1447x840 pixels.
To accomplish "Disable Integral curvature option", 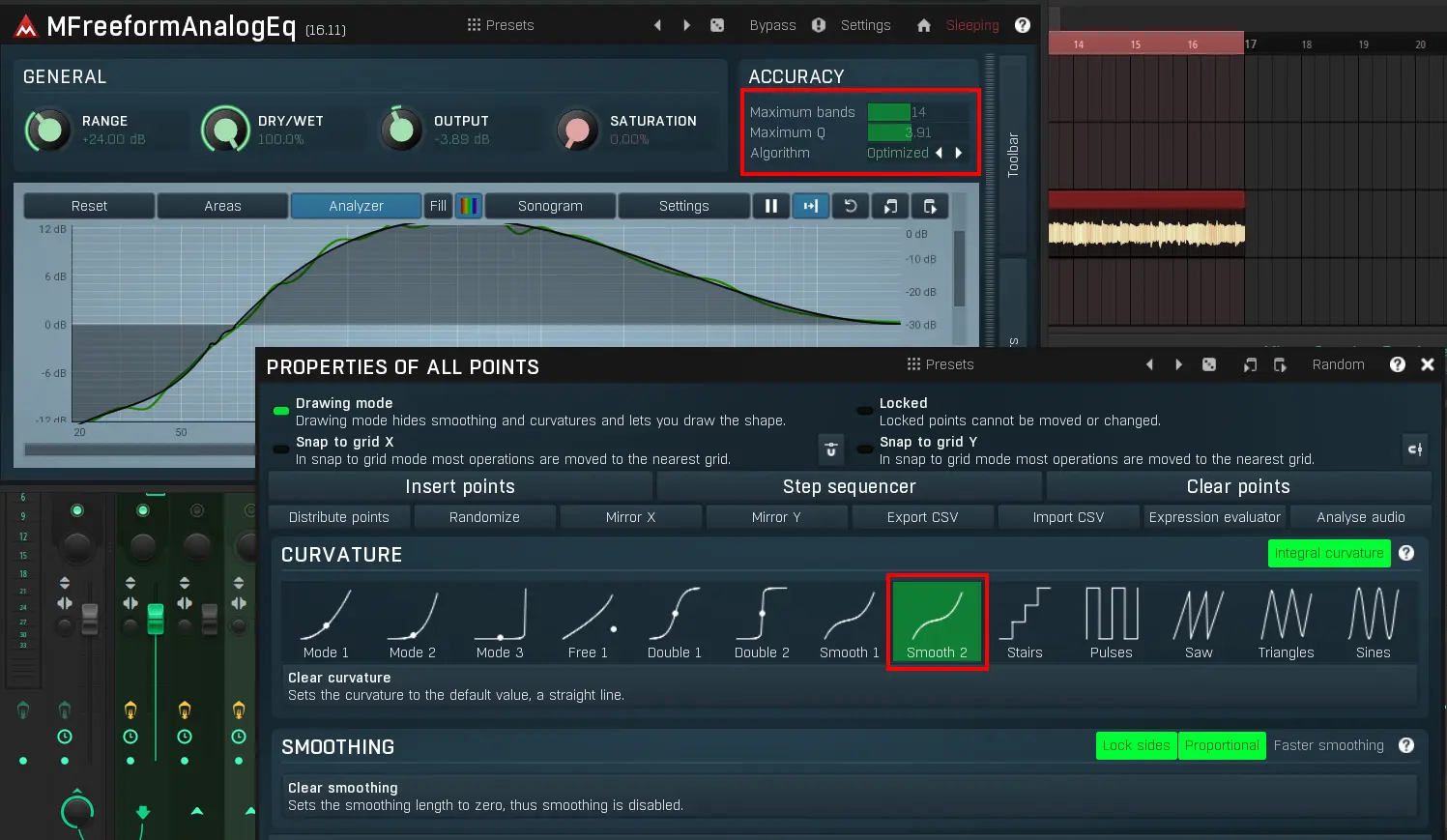I will (x=1328, y=553).
